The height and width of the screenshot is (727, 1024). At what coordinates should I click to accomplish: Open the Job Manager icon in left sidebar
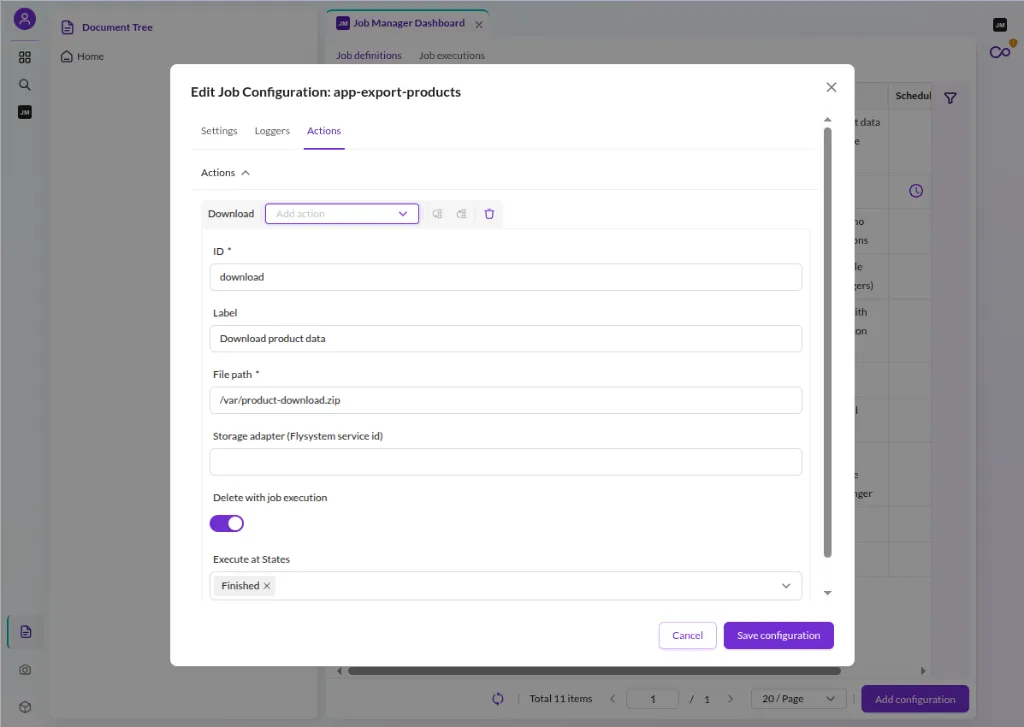coord(25,112)
